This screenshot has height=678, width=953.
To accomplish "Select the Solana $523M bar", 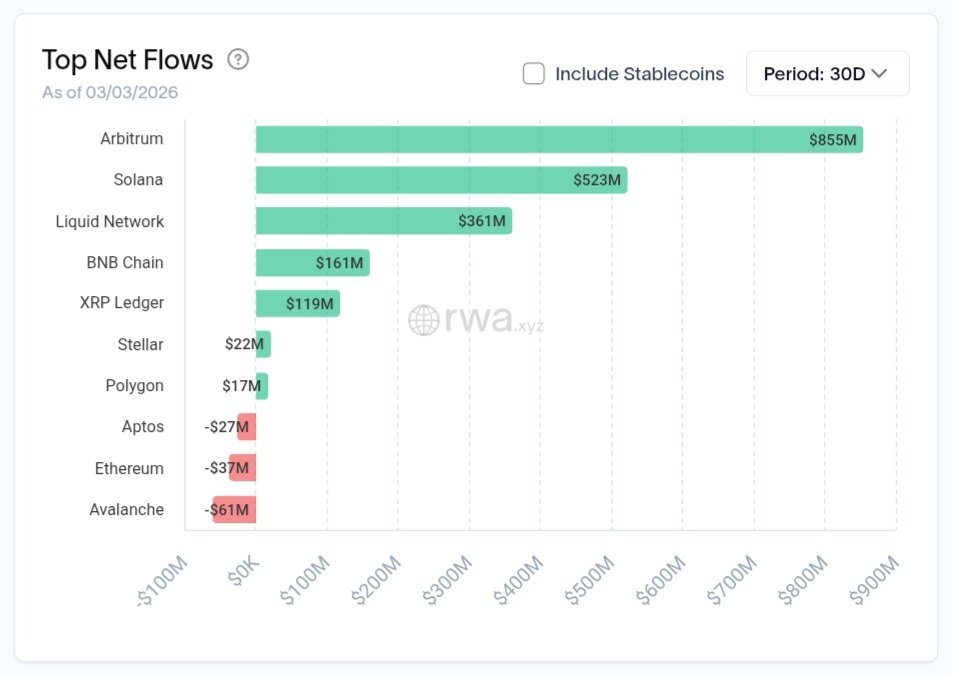I will (440, 180).
